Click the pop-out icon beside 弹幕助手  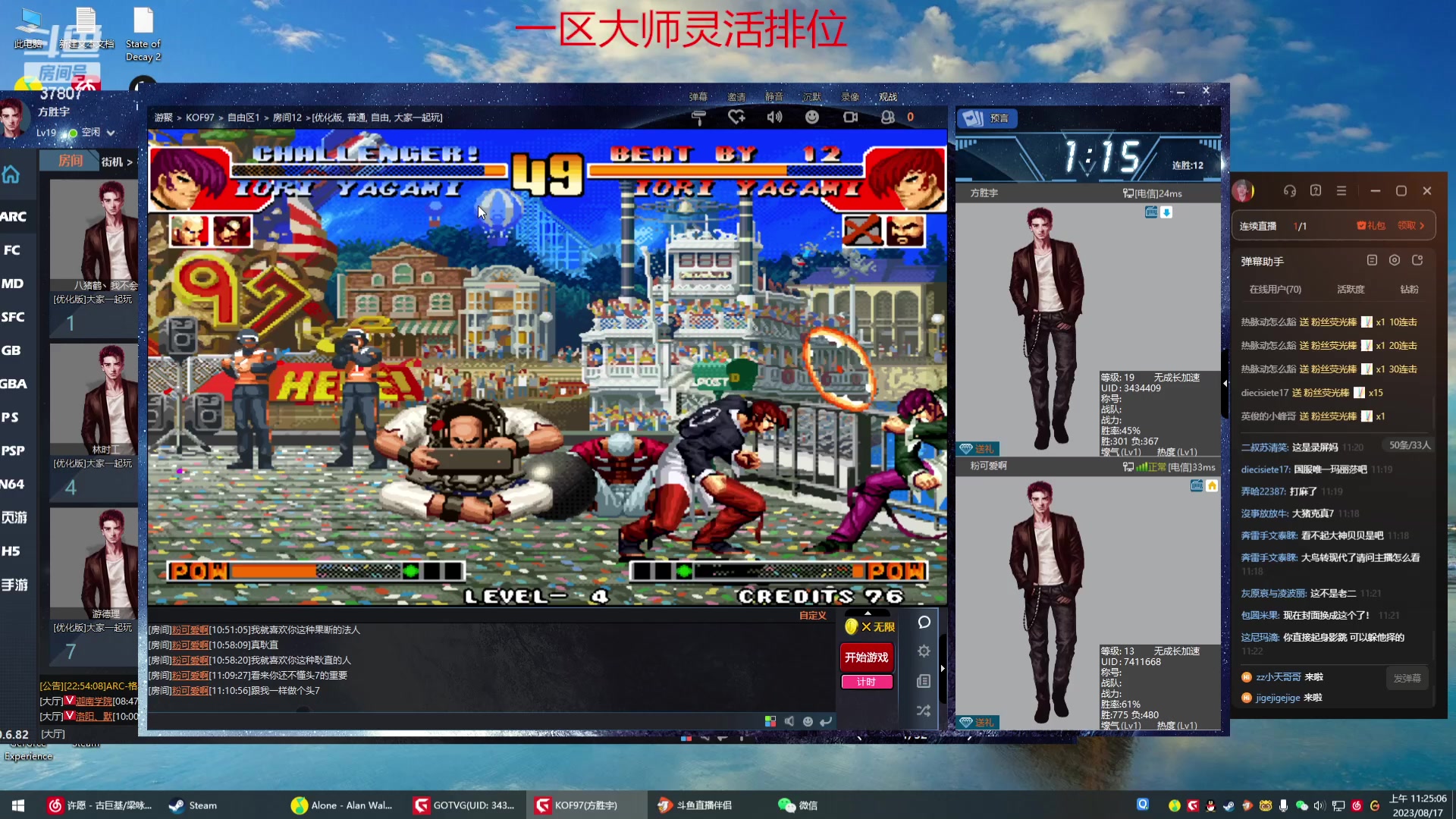pyautogui.click(x=1417, y=260)
